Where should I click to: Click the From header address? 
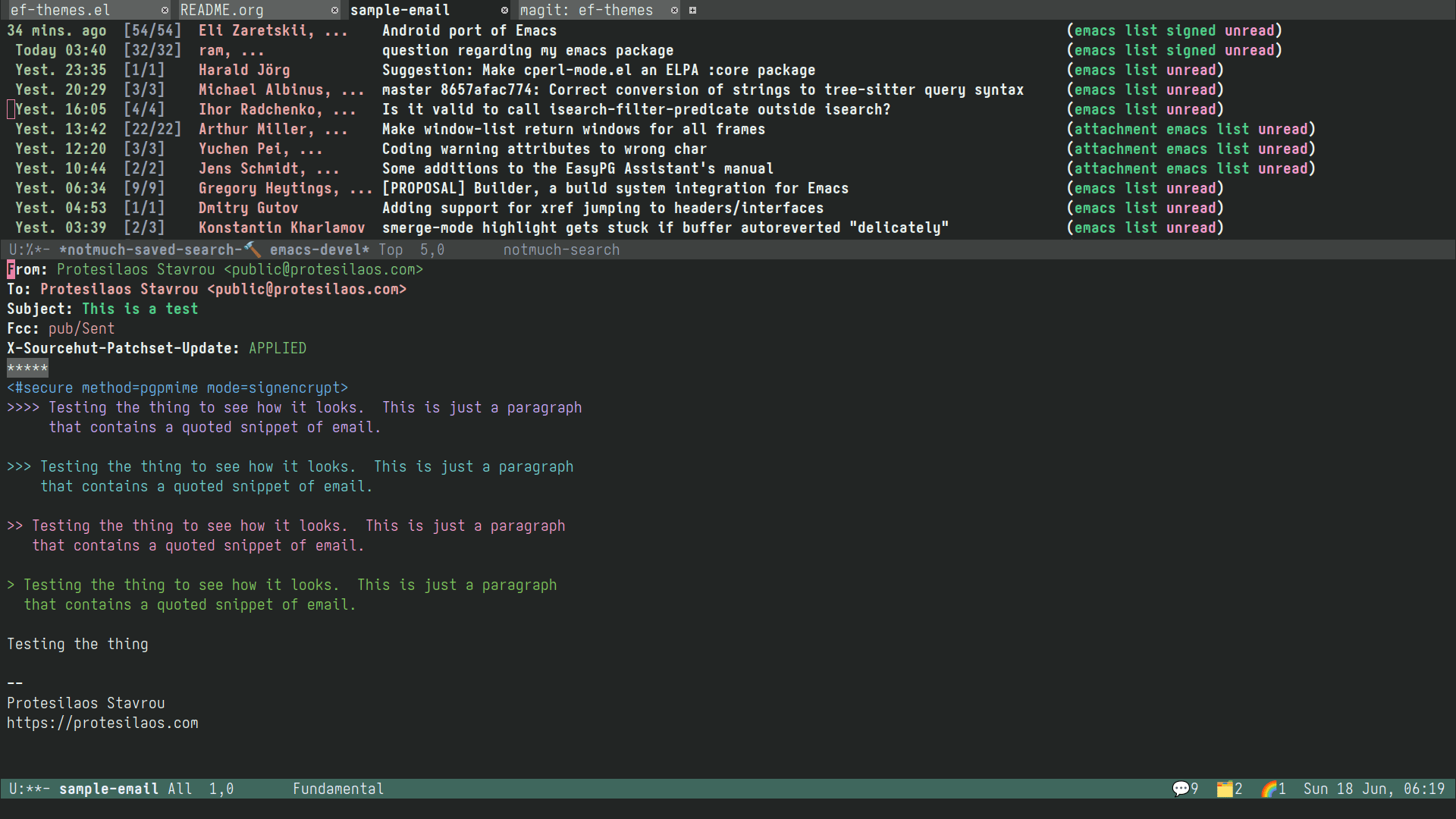pos(240,269)
